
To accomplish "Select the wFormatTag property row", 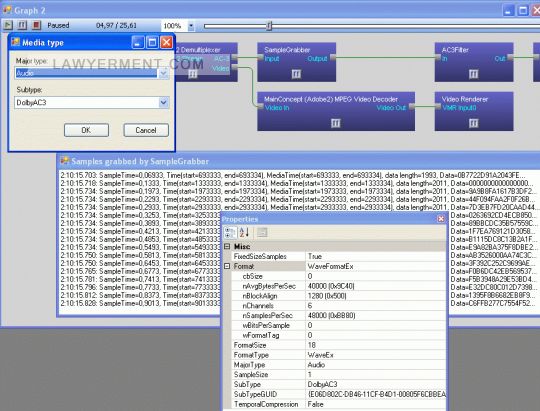I will (339, 335).
